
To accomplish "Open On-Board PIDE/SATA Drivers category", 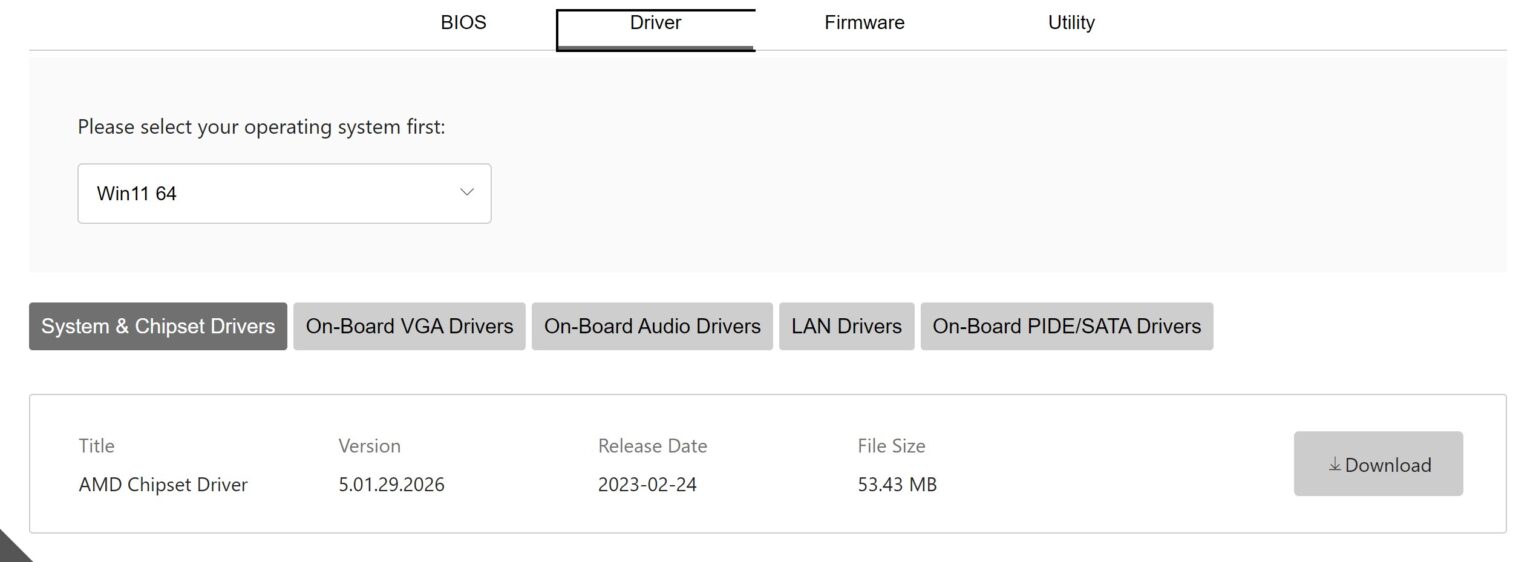I will pos(1066,327).
